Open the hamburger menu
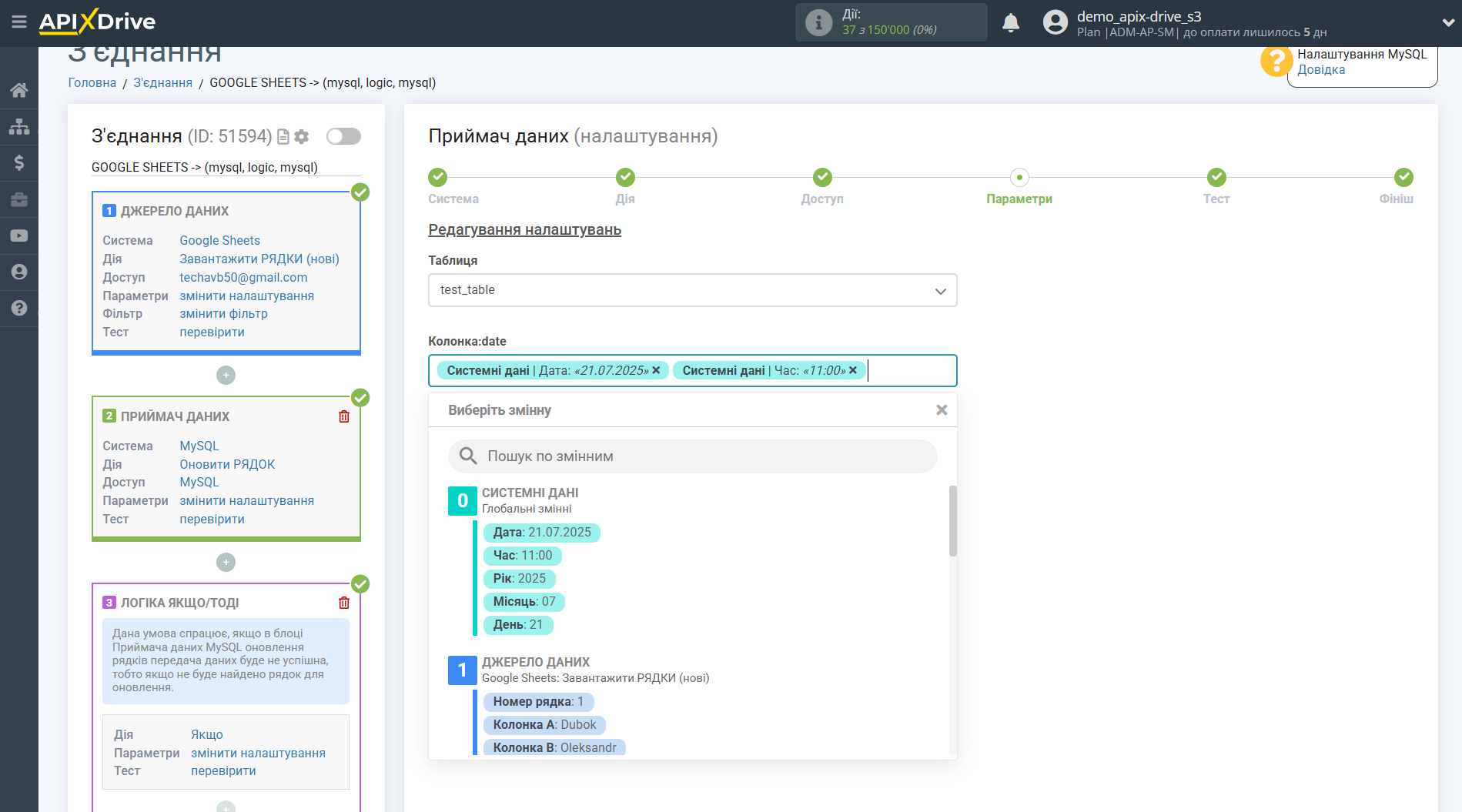The image size is (1462, 812). pos(19,22)
